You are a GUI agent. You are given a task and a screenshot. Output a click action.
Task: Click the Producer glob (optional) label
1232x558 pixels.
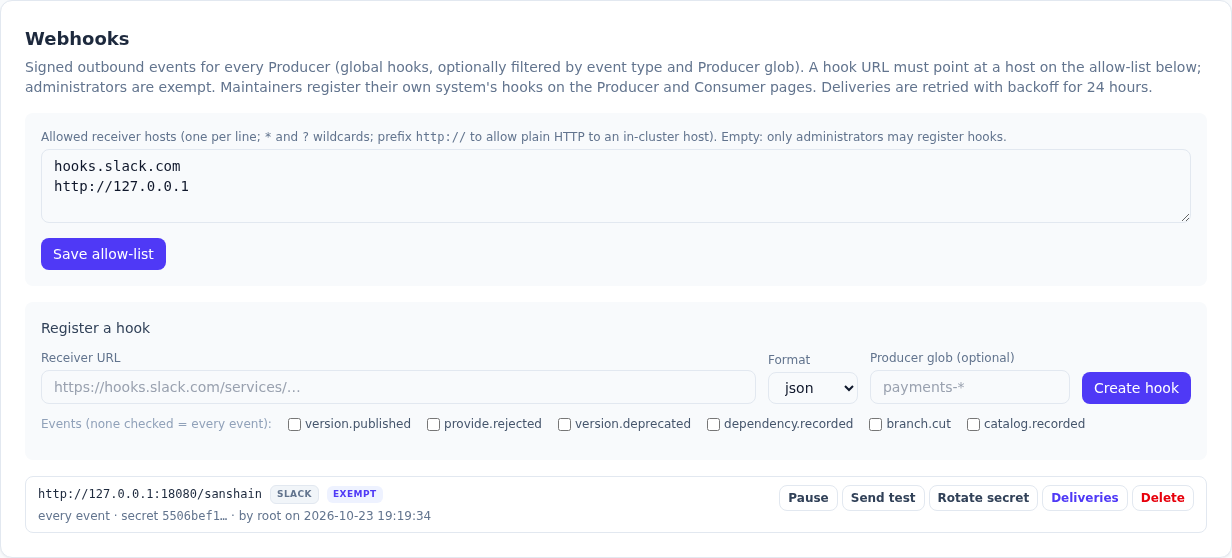point(942,357)
